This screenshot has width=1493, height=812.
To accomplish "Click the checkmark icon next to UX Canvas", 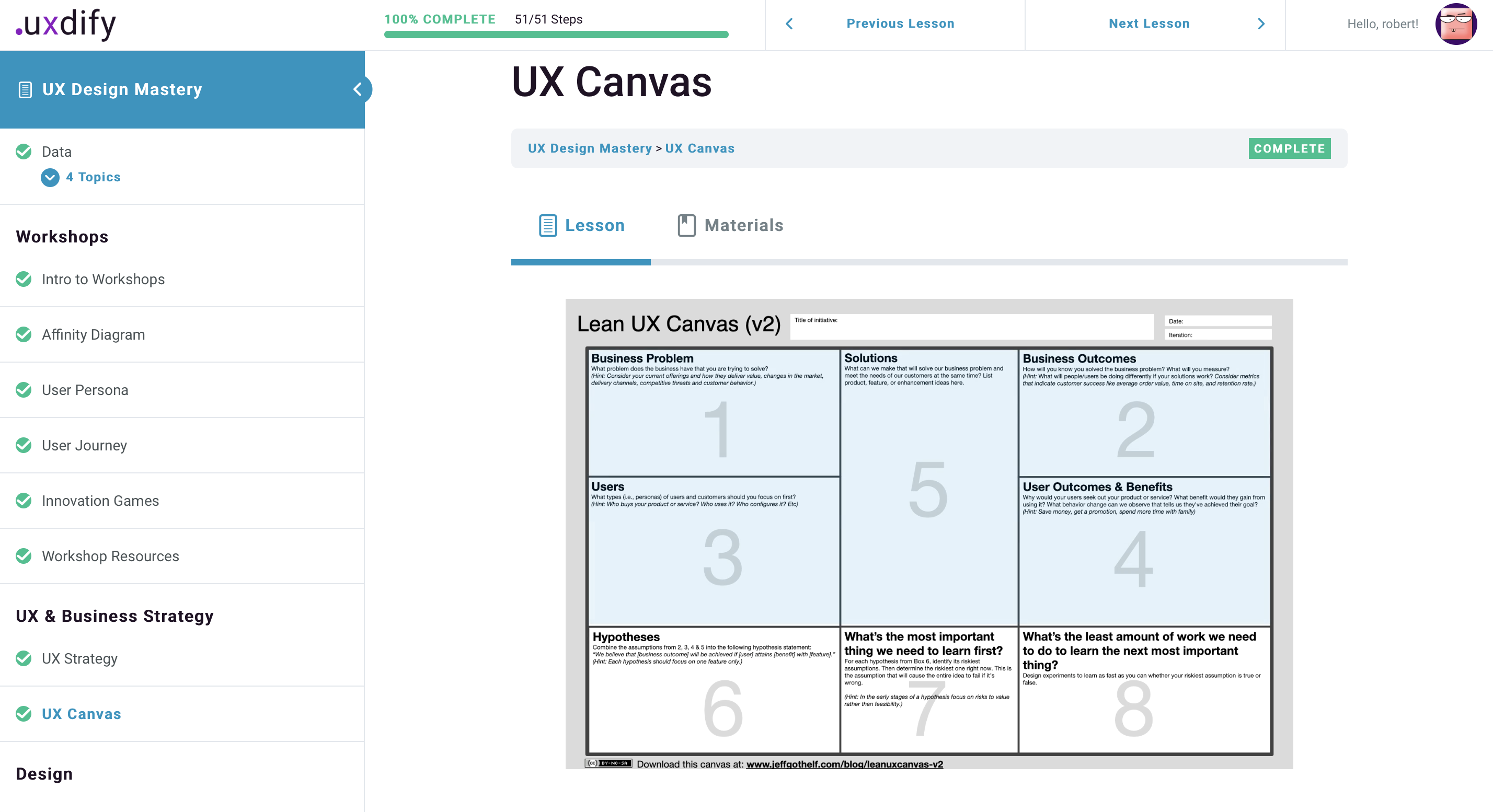I will point(23,714).
